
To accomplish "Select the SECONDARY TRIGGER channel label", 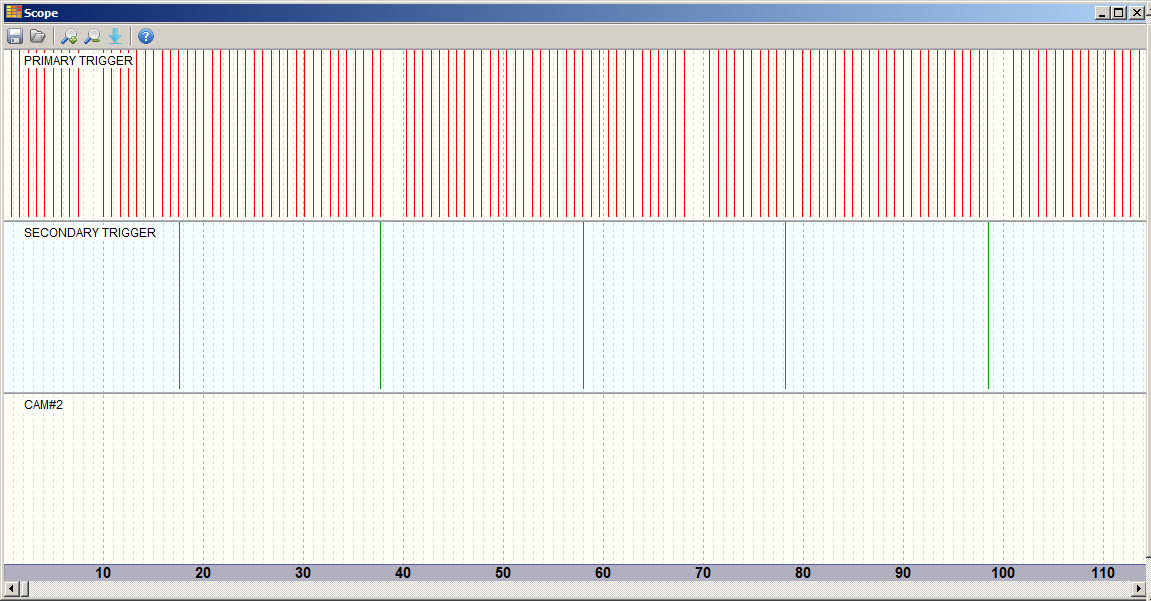I will pos(90,233).
